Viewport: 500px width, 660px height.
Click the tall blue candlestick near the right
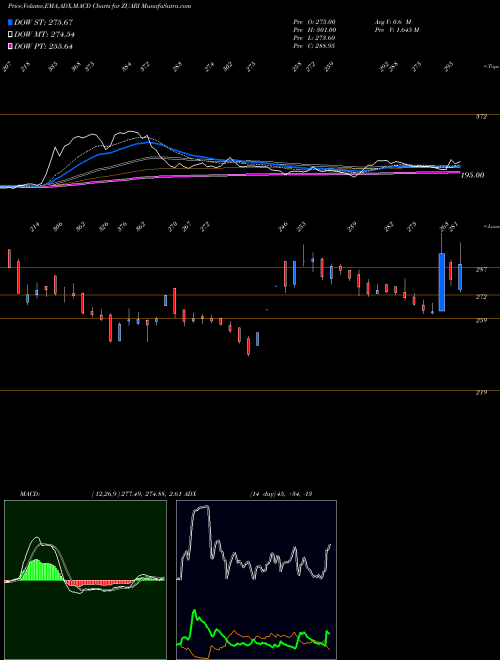441,282
